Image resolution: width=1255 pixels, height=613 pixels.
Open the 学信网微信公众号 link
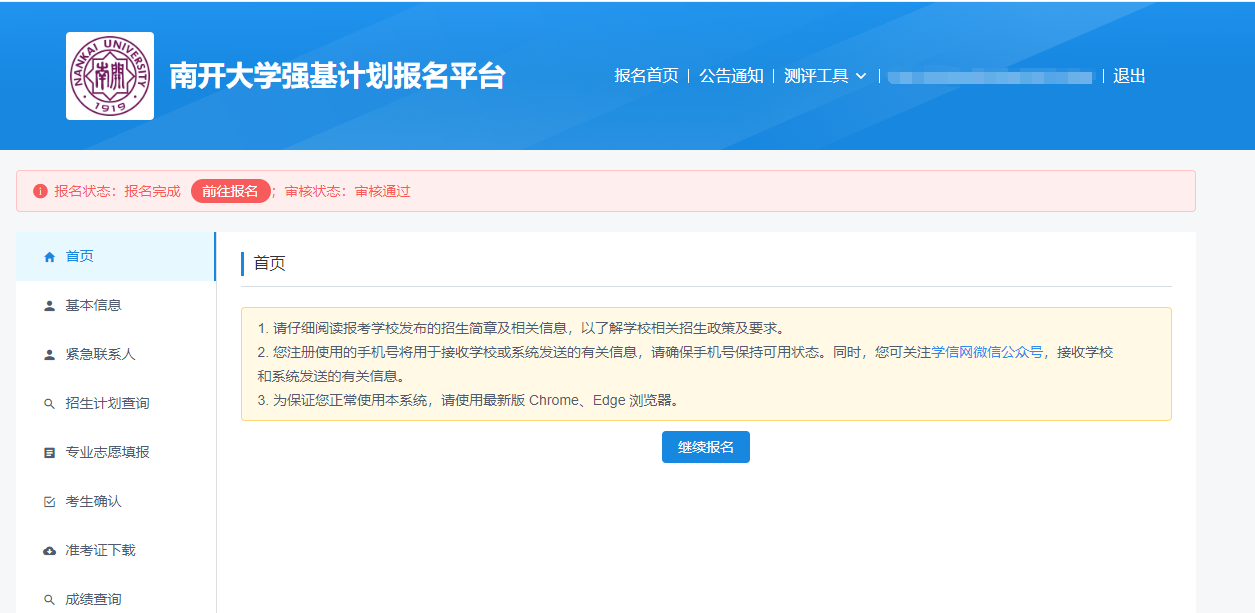click(x=987, y=352)
